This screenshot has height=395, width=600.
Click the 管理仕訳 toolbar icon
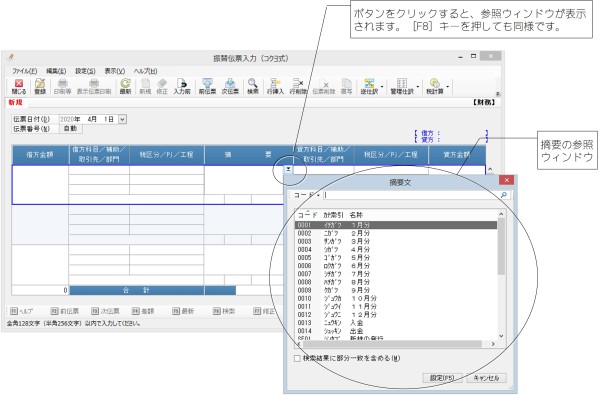402,87
